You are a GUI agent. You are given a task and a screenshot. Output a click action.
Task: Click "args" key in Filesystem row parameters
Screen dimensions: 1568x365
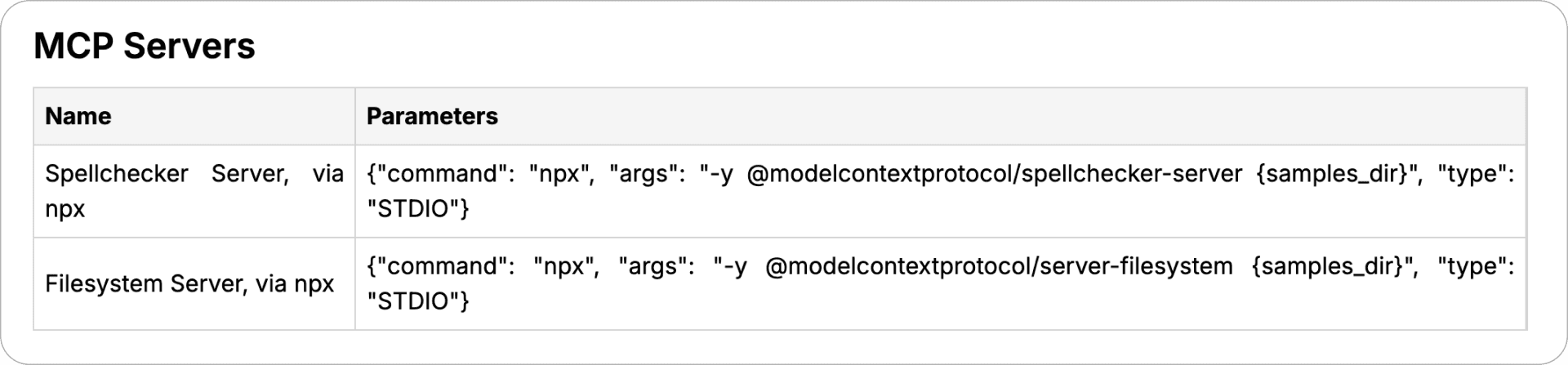[656, 266]
